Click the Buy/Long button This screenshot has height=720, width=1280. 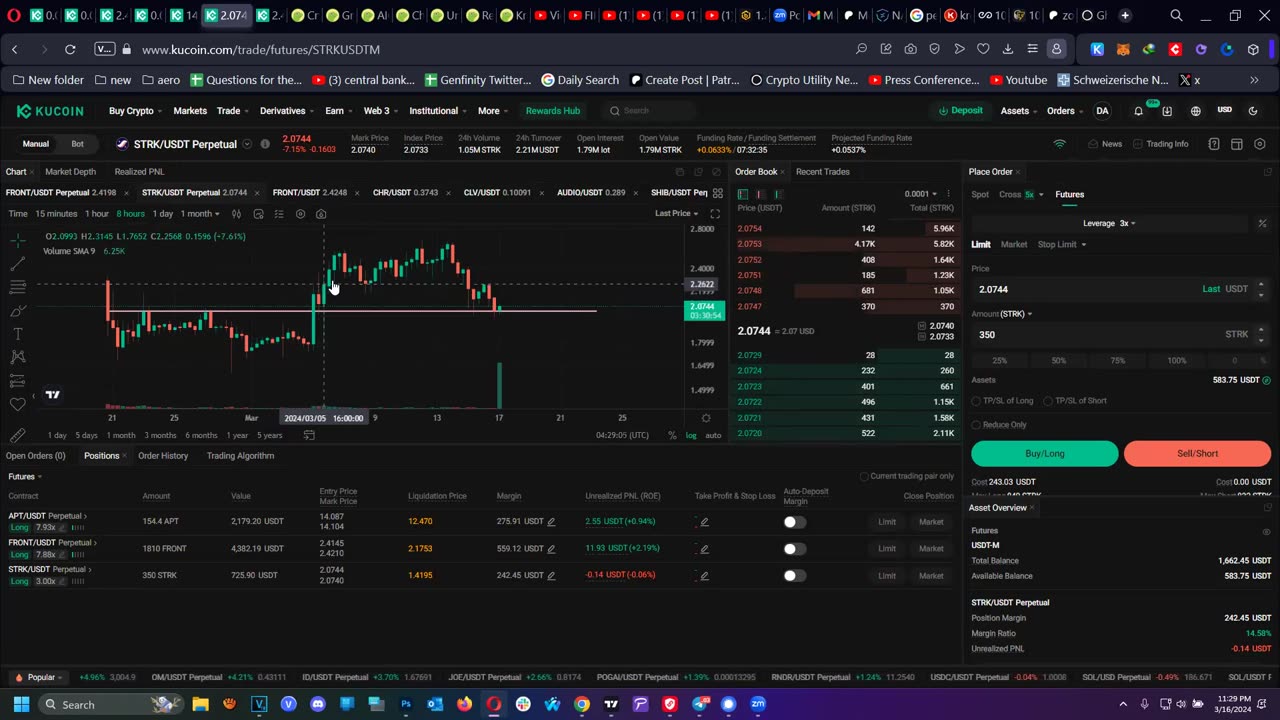(x=1045, y=454)
